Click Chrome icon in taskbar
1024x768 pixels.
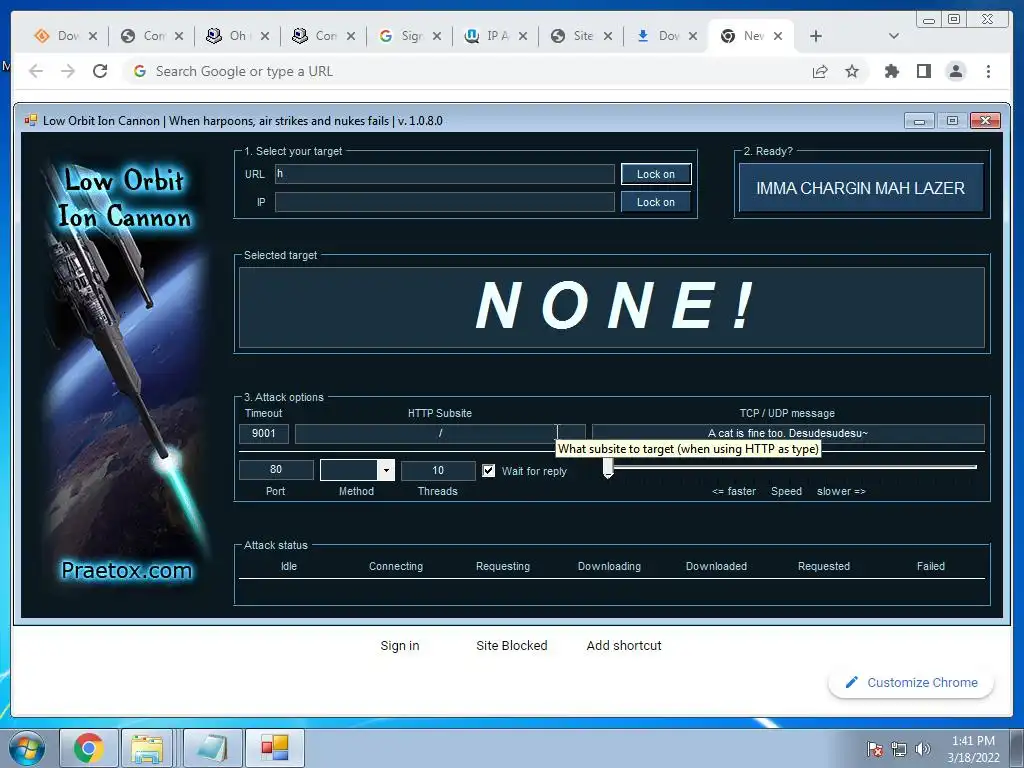(x=89, y=748)
